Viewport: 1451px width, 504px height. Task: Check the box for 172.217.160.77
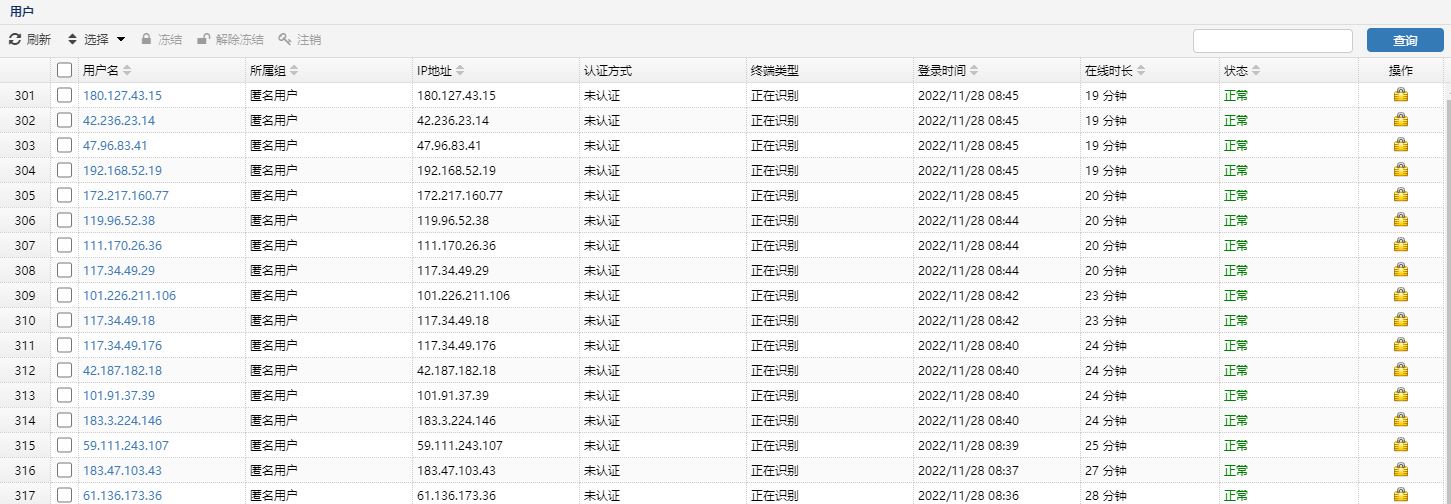tap(64, 195)
